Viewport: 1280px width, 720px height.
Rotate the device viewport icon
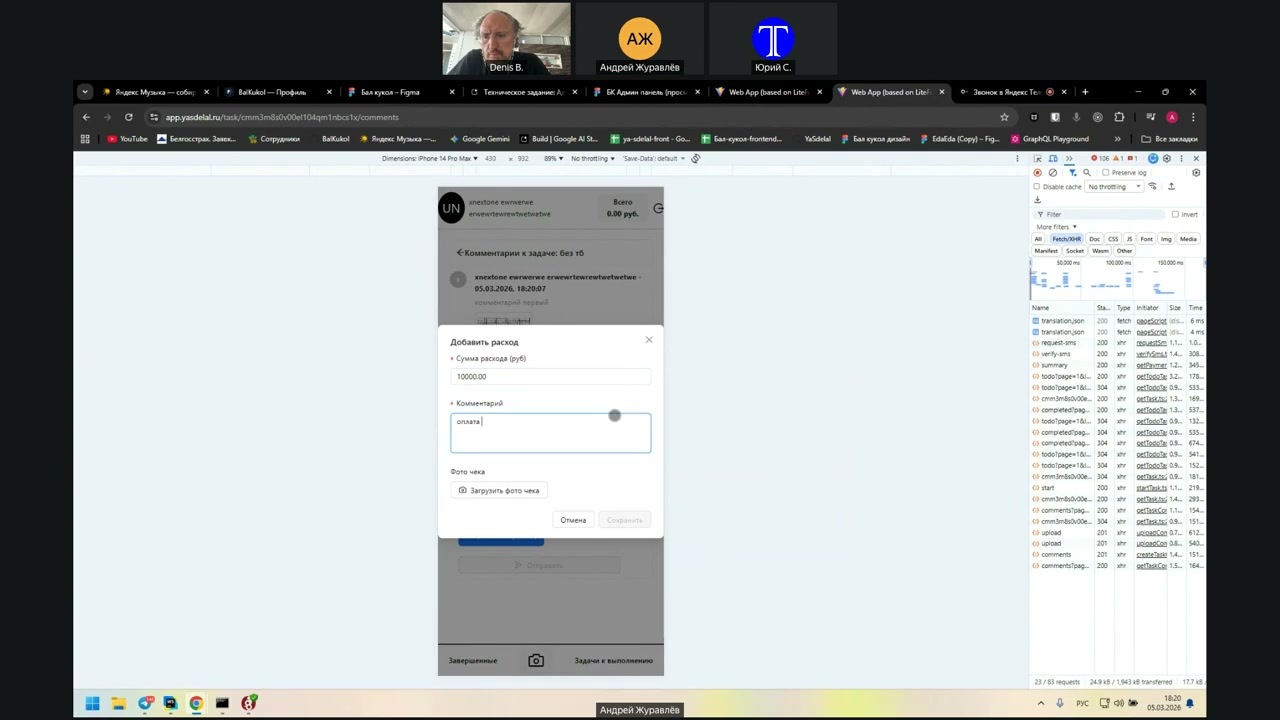[695, 158]
